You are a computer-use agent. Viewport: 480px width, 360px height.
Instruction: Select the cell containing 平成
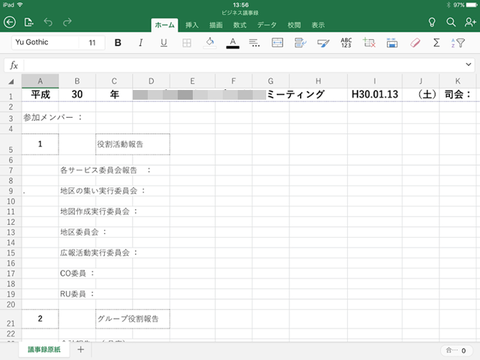[x=40, y=95]
